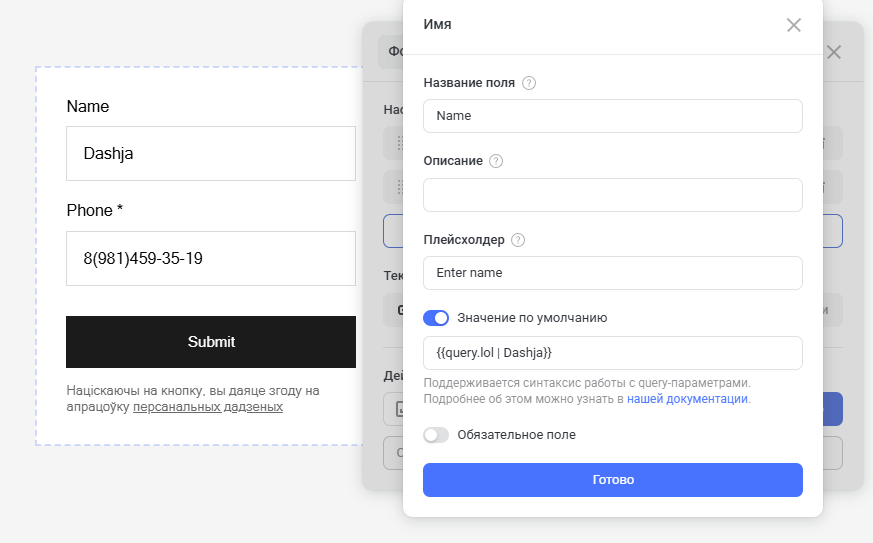Open the Плейсхолдер help tooltip icon

[518, 240]
